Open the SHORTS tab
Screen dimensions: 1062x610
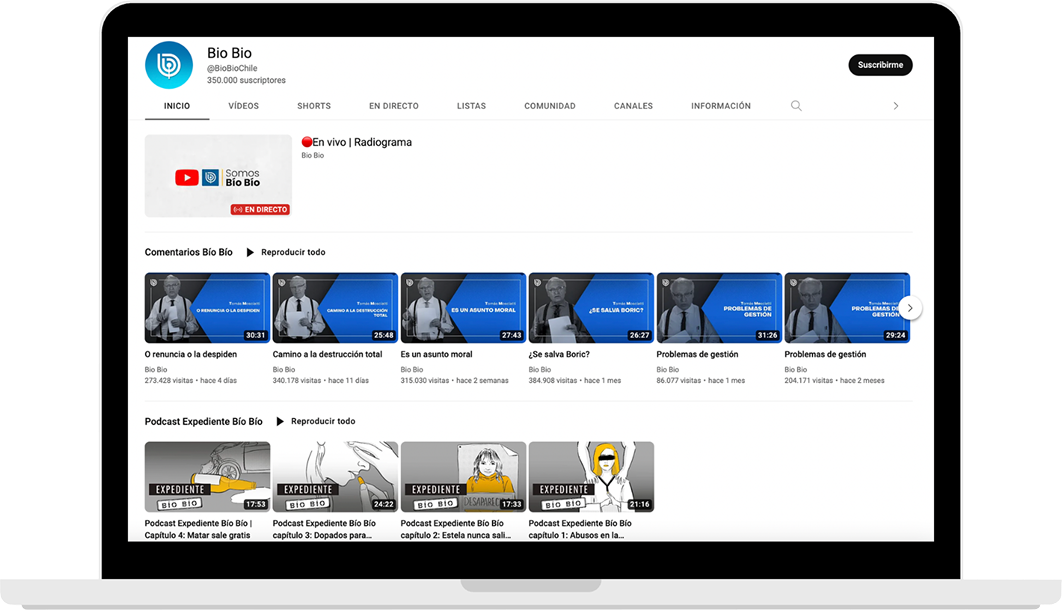point(314,106)
